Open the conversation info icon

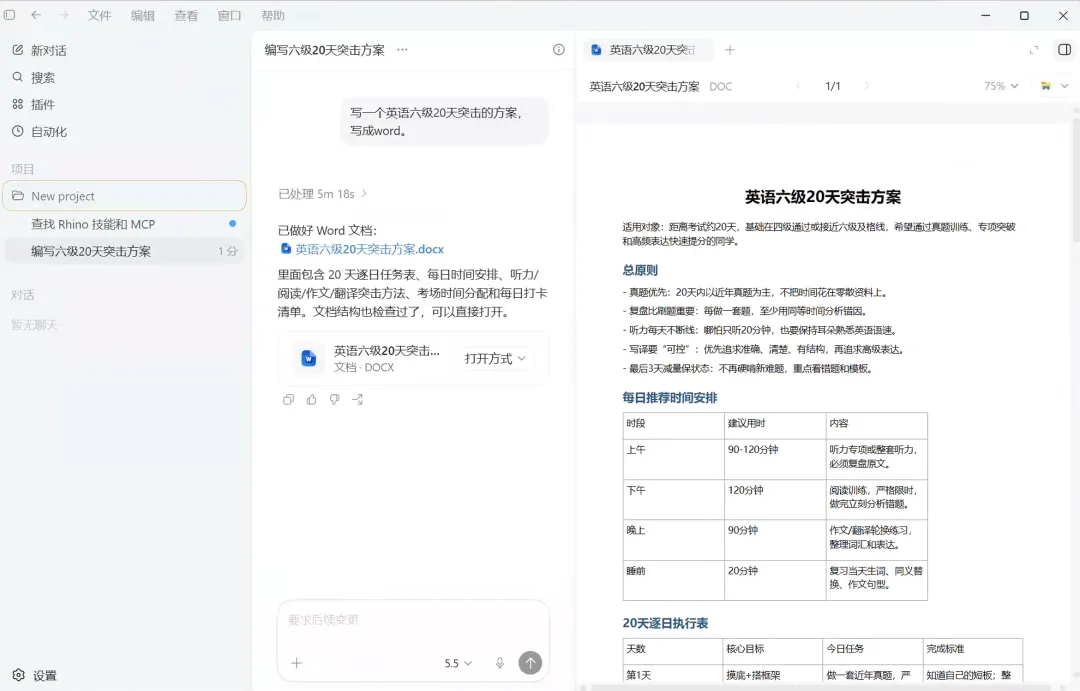point(559,50)
